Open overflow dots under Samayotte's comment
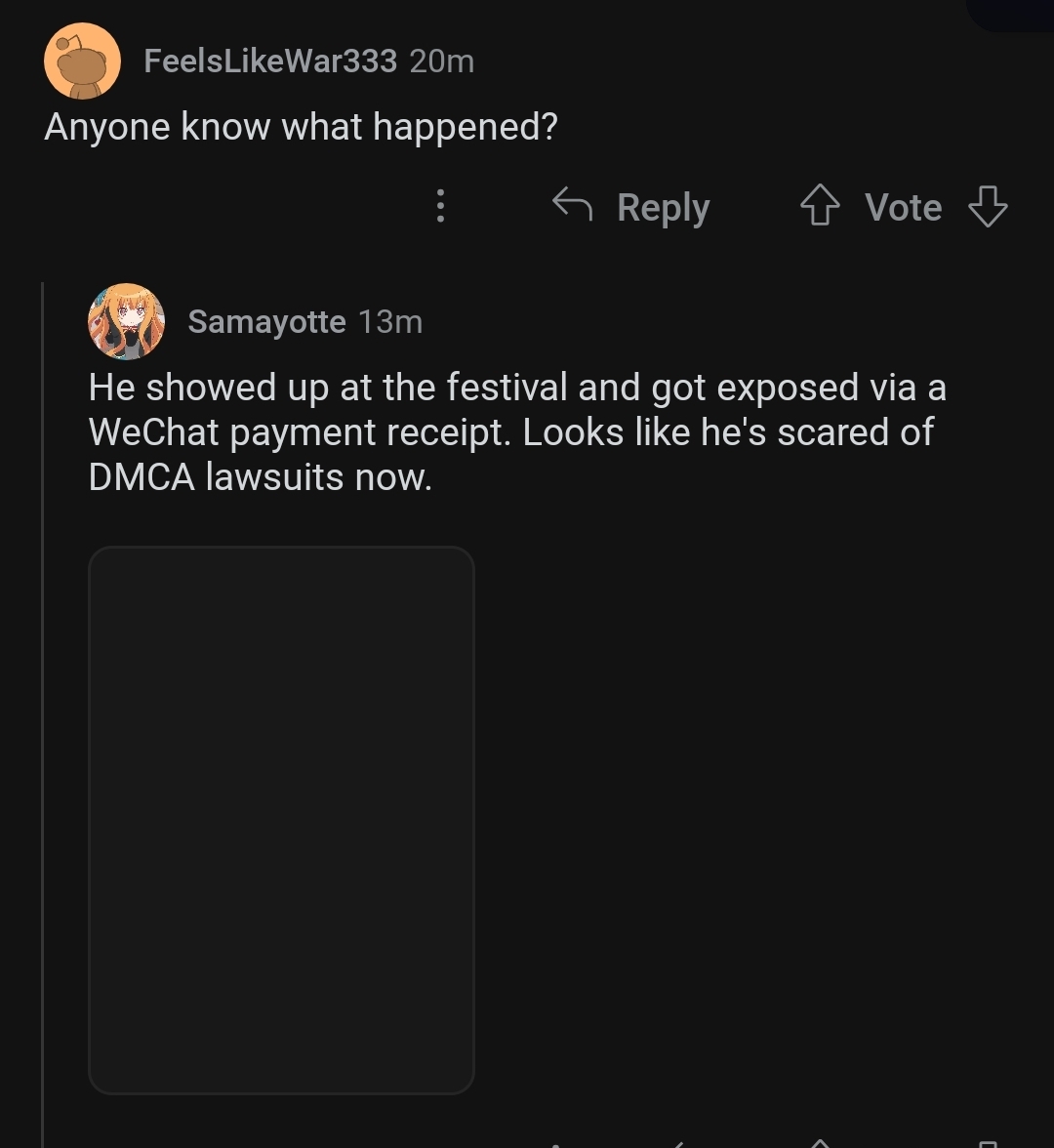This screenshot has width=1054, height=1148. click(x=555, y=1144)
